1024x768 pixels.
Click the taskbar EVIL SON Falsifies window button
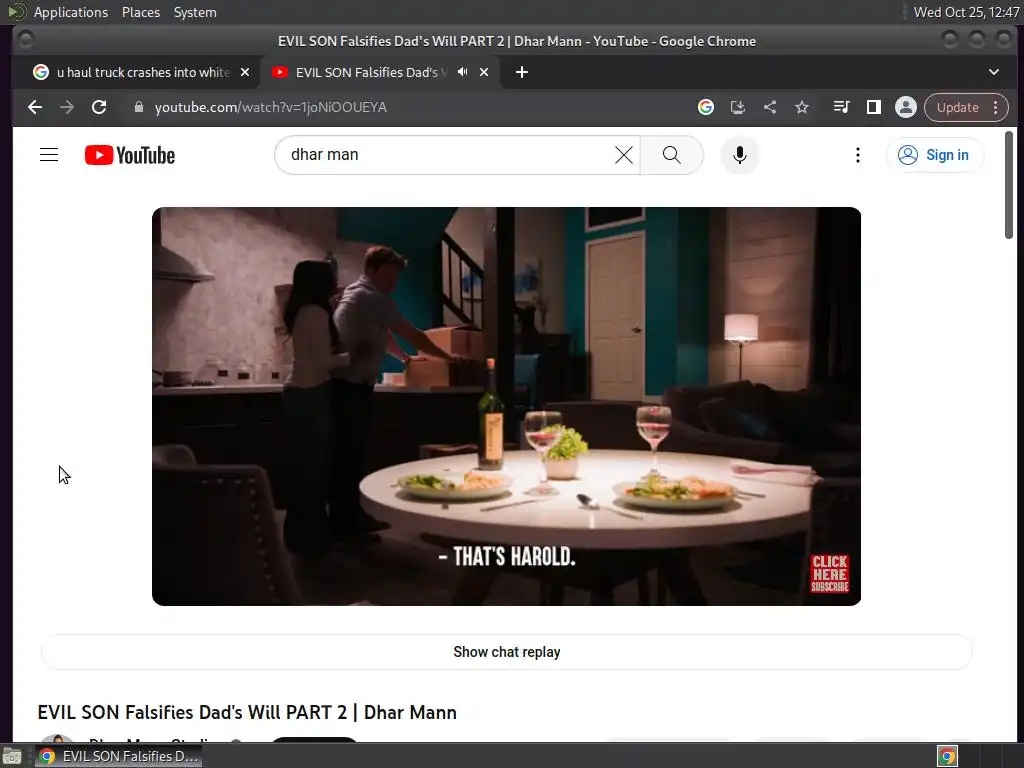118,756
